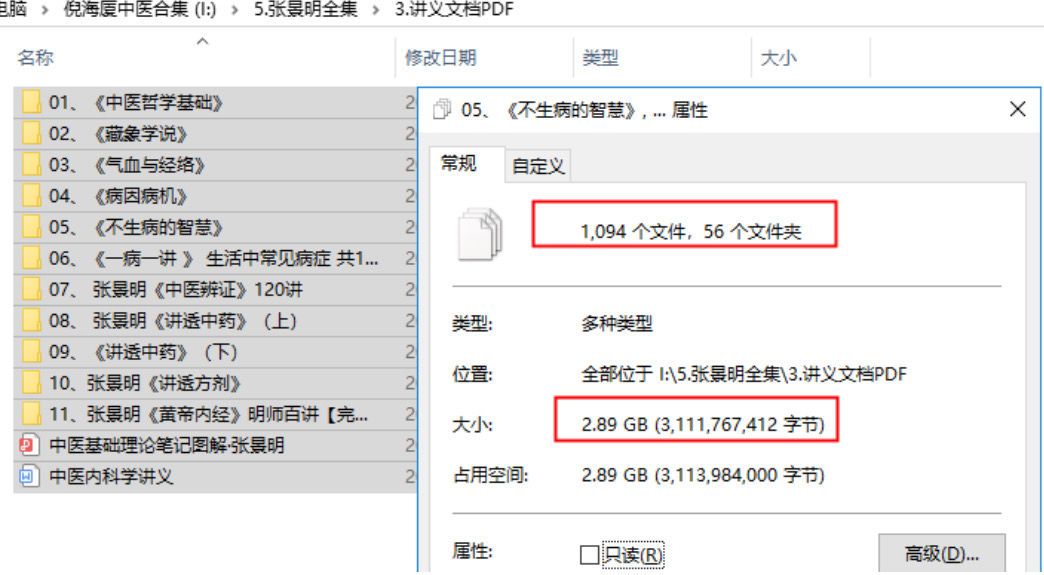Click folder icon of 10、张景明《讲透方剂》

click(31, 383)
